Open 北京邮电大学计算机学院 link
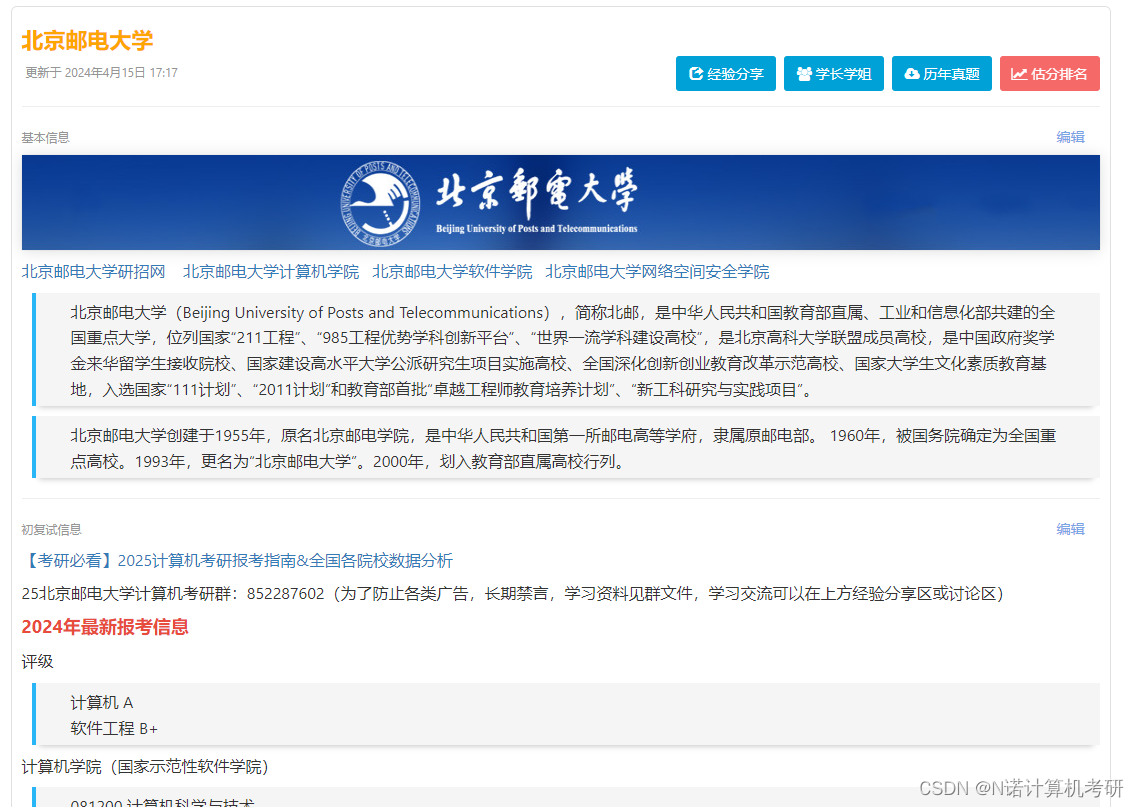1139x807 pixels. coord(270,272)
